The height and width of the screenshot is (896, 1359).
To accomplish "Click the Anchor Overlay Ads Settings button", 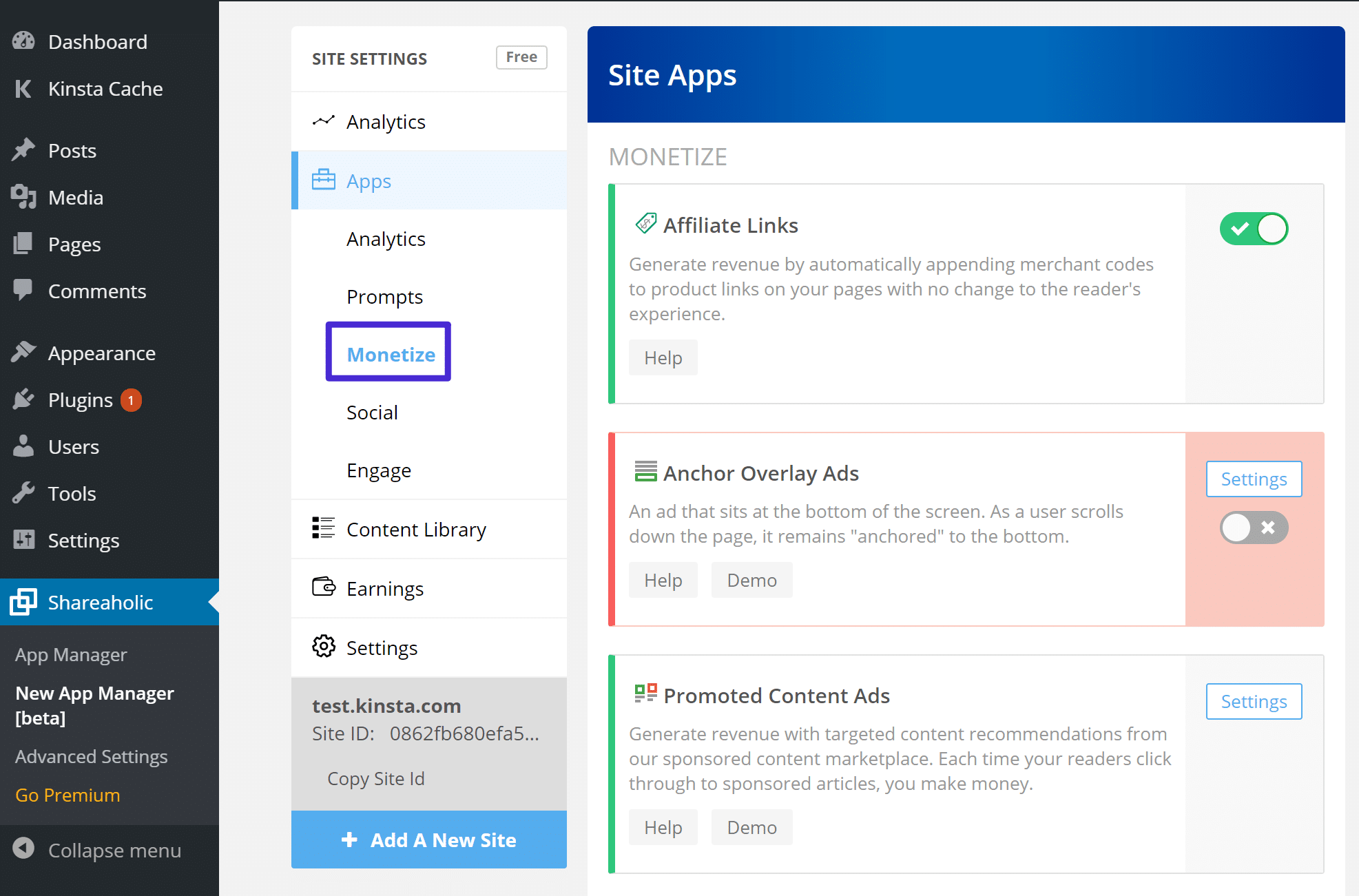I will click(1253, 479).
